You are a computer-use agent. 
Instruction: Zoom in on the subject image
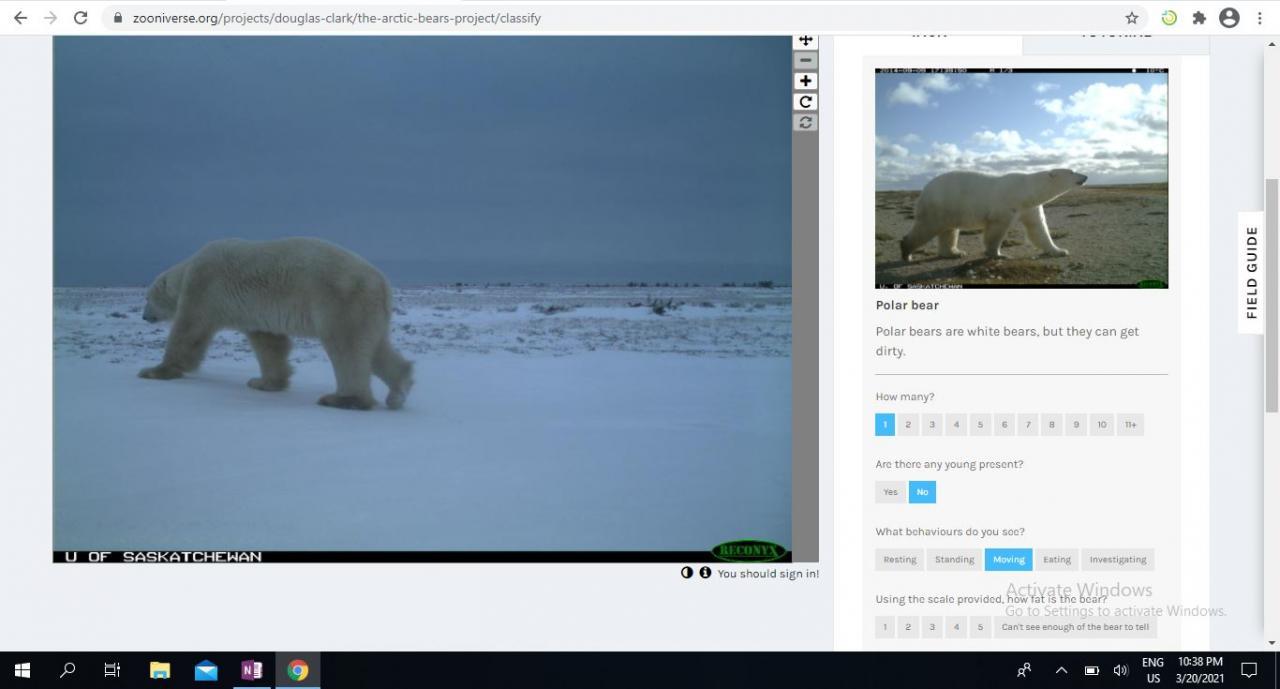click(x=805, y=81)
